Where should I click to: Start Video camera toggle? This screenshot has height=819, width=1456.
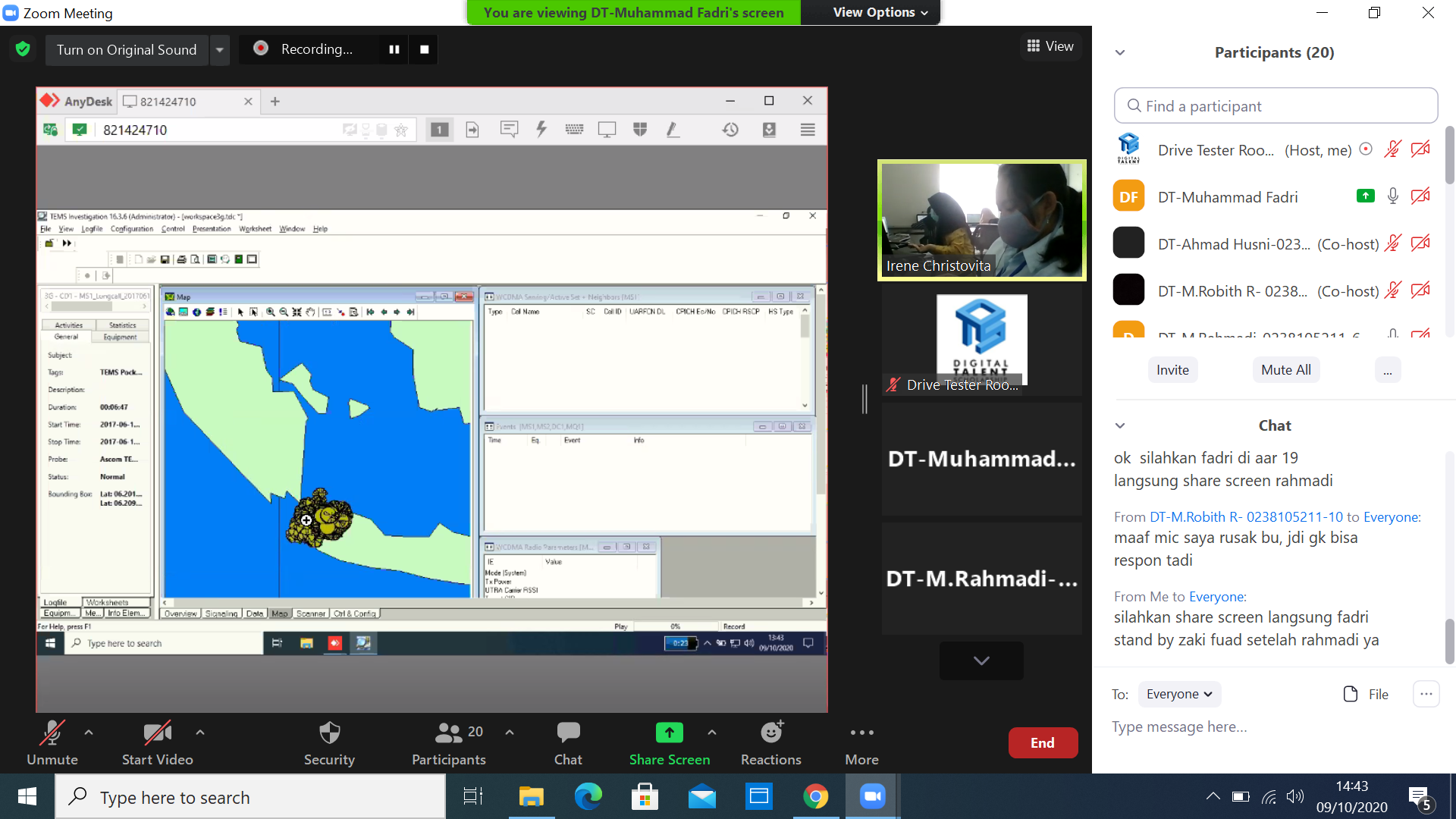click(x=157, y=733)
